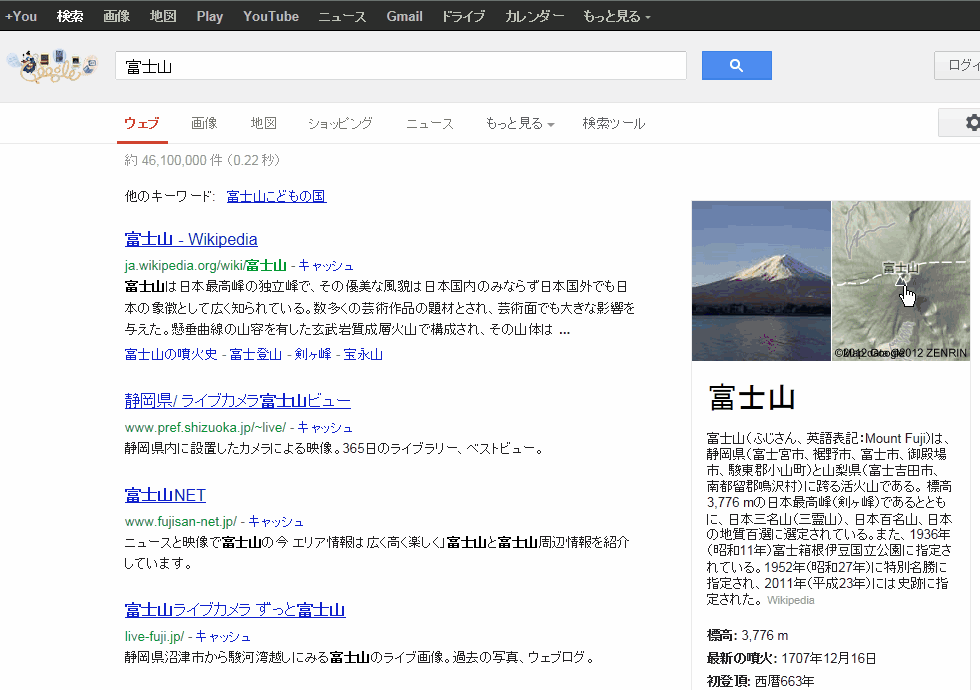Select the ショッピング tab
980x690 pixels.
coord(340,123)
